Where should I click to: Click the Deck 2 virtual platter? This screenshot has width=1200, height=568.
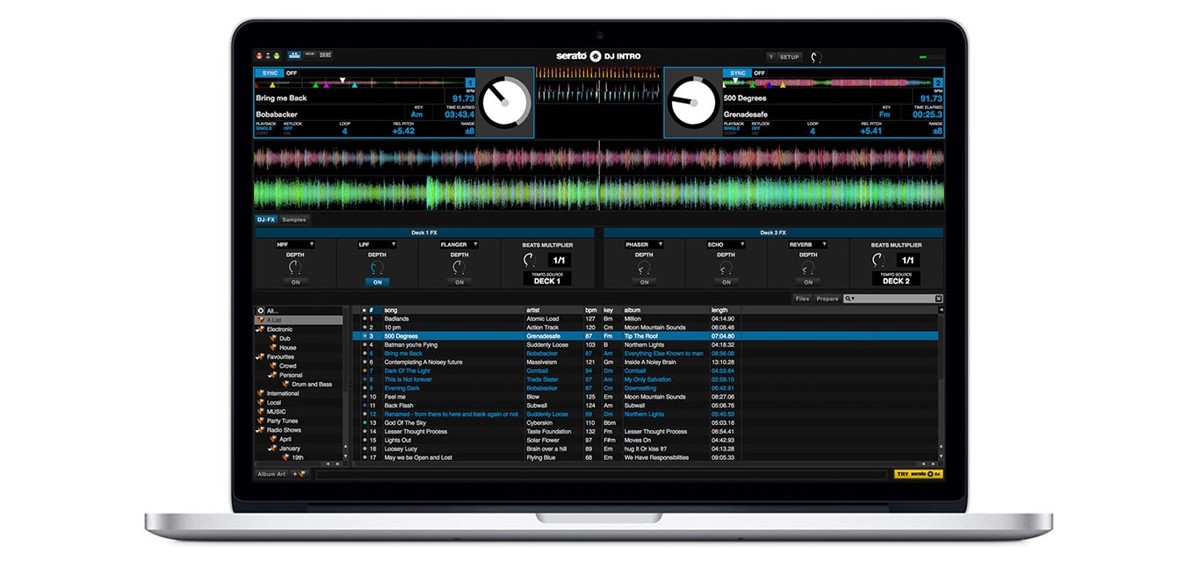(x=693, y=101)
